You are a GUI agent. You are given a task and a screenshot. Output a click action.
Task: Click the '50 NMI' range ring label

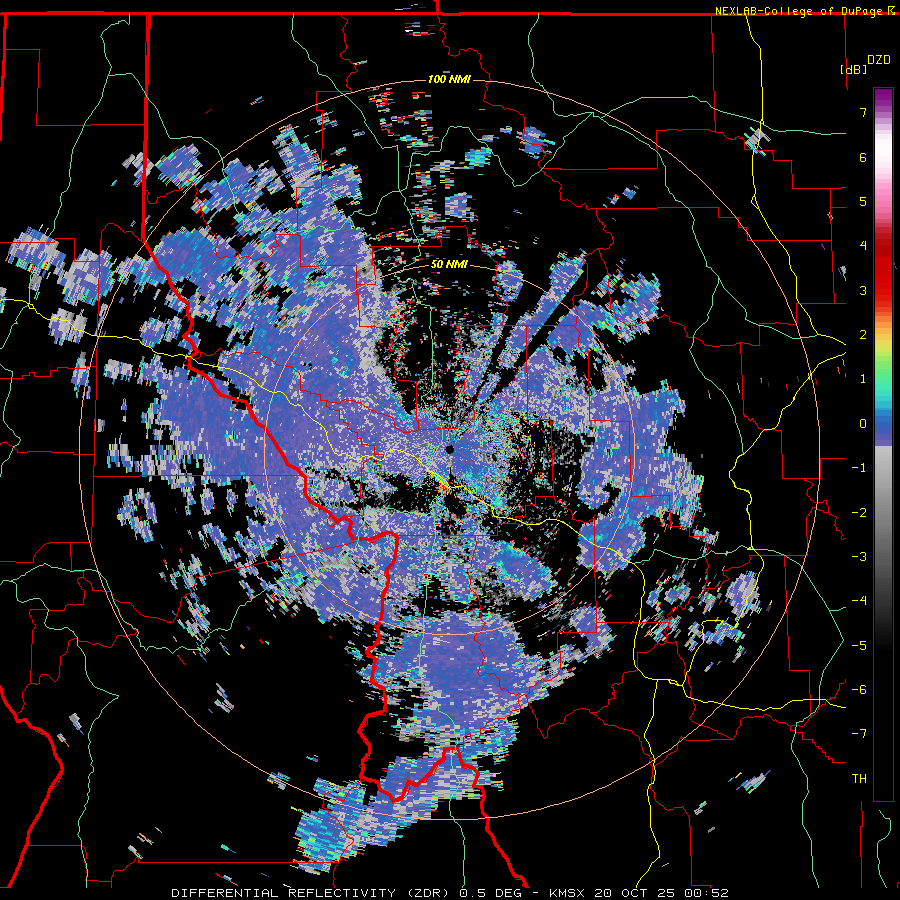(449, 265)
